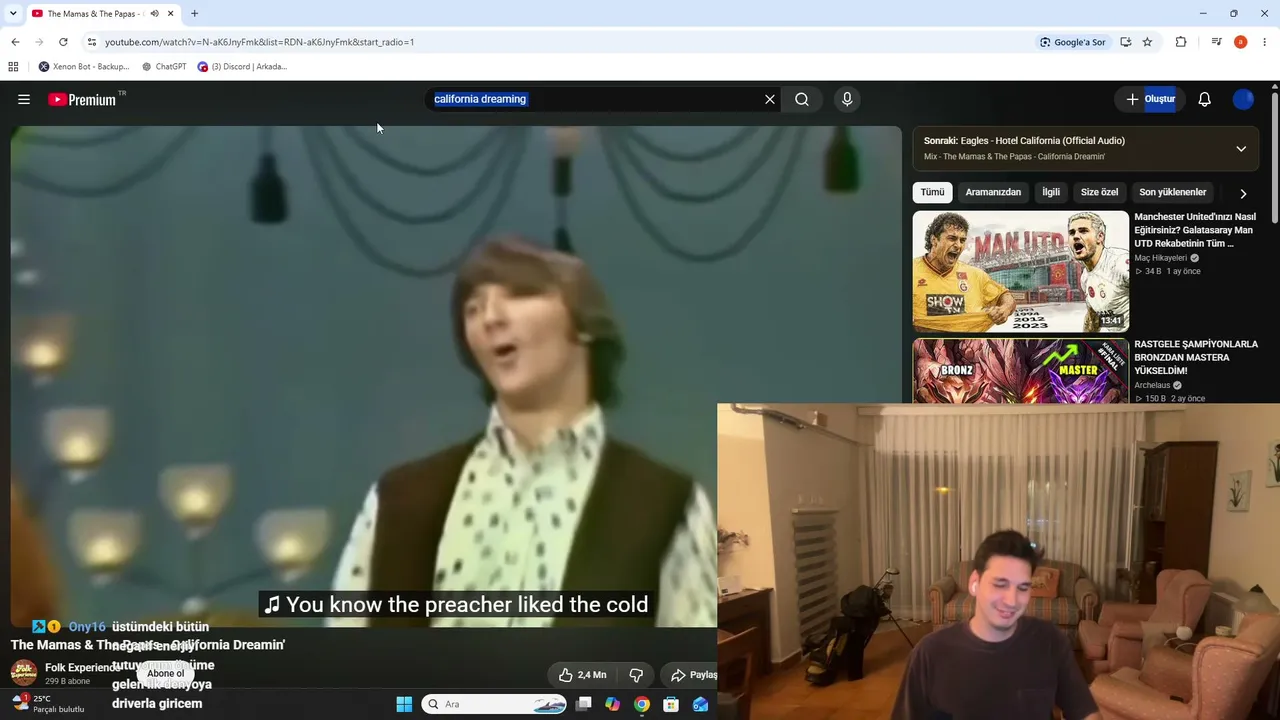The image size is (1280, 720).
Task: Open the YouTube guide hamburger menu
Action: pos(24,99)
